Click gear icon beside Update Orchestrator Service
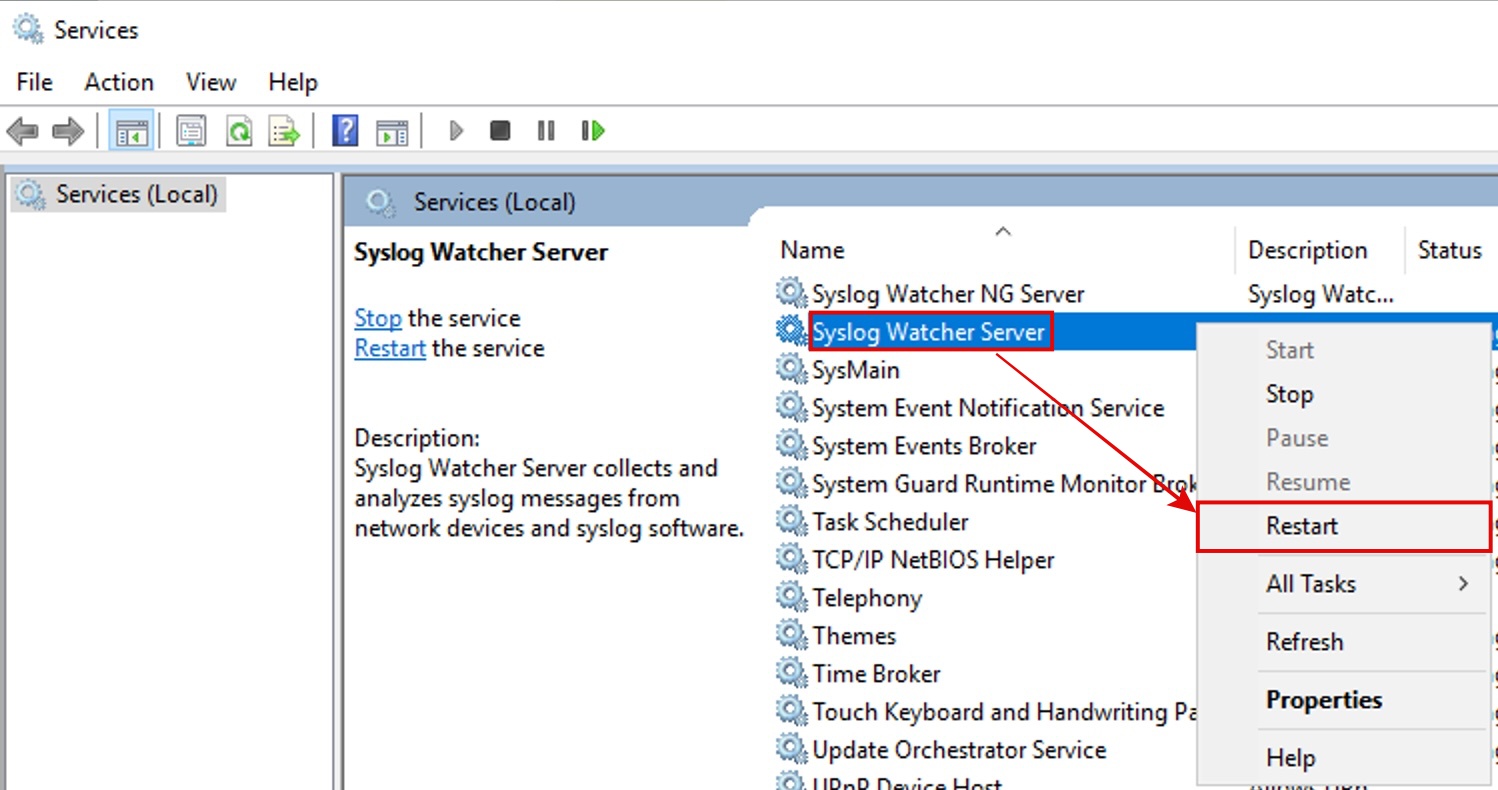Image resolution: width=1498 pixels, height=790 pixels. click(x=791, y=749)
